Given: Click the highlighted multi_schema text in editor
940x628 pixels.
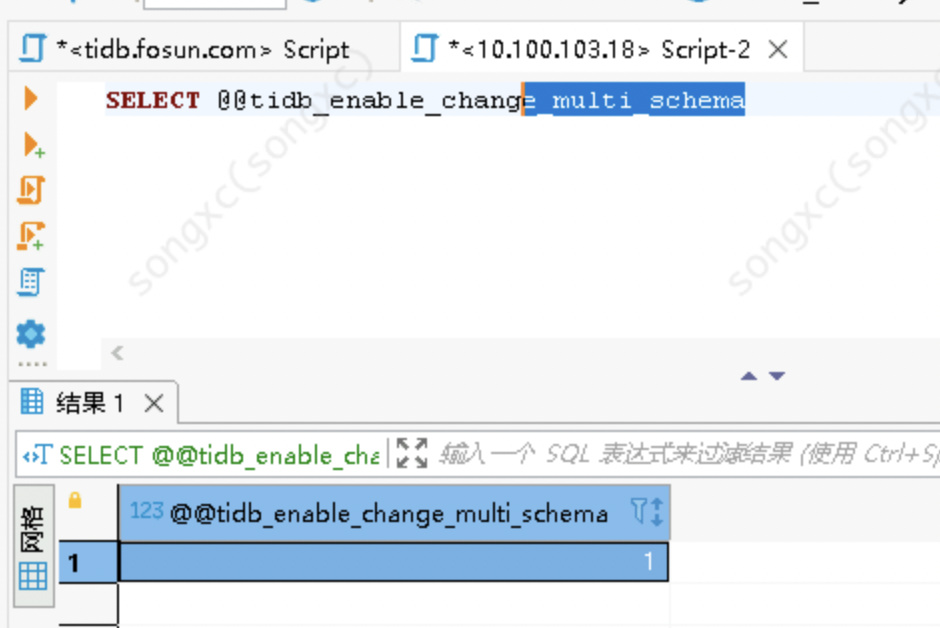Looking at the screenshot, I should (x=634, y=99).
